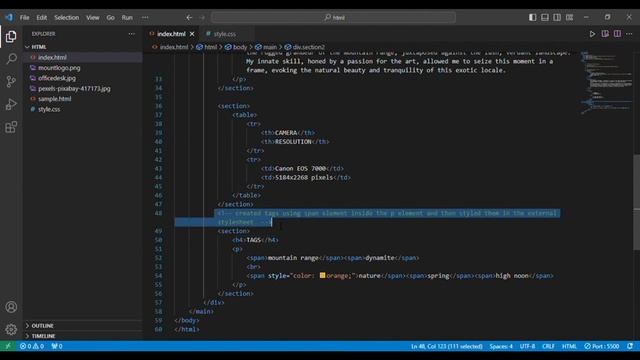The image size is (640, 360).
Task: Collapse the HTML folder in Explorer
Action: click(39, 47)
